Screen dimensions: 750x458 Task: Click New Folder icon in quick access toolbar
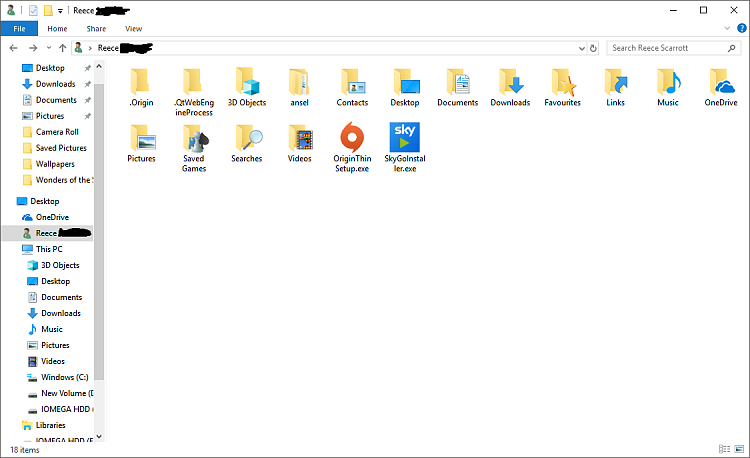tap(48, 10)
